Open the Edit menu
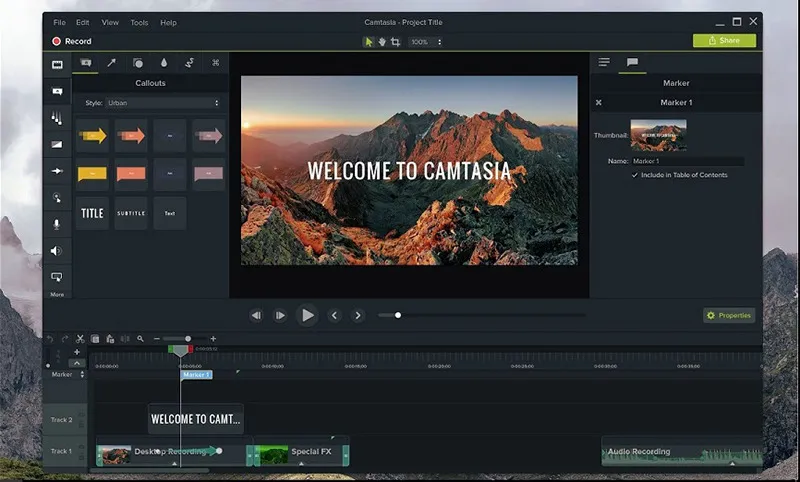Screen dimensions: 800x482 [83, 22]
